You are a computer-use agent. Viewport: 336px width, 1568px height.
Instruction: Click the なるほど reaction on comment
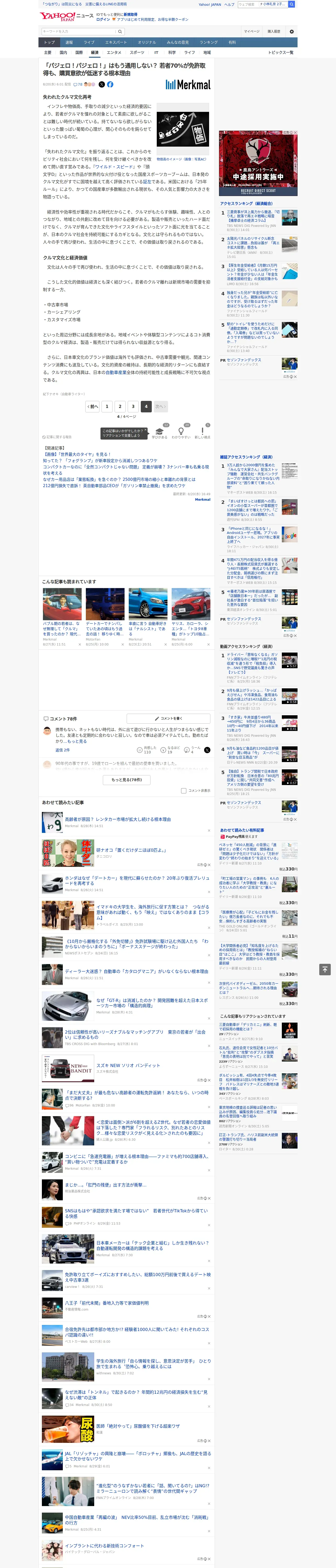tap(170, 750)
